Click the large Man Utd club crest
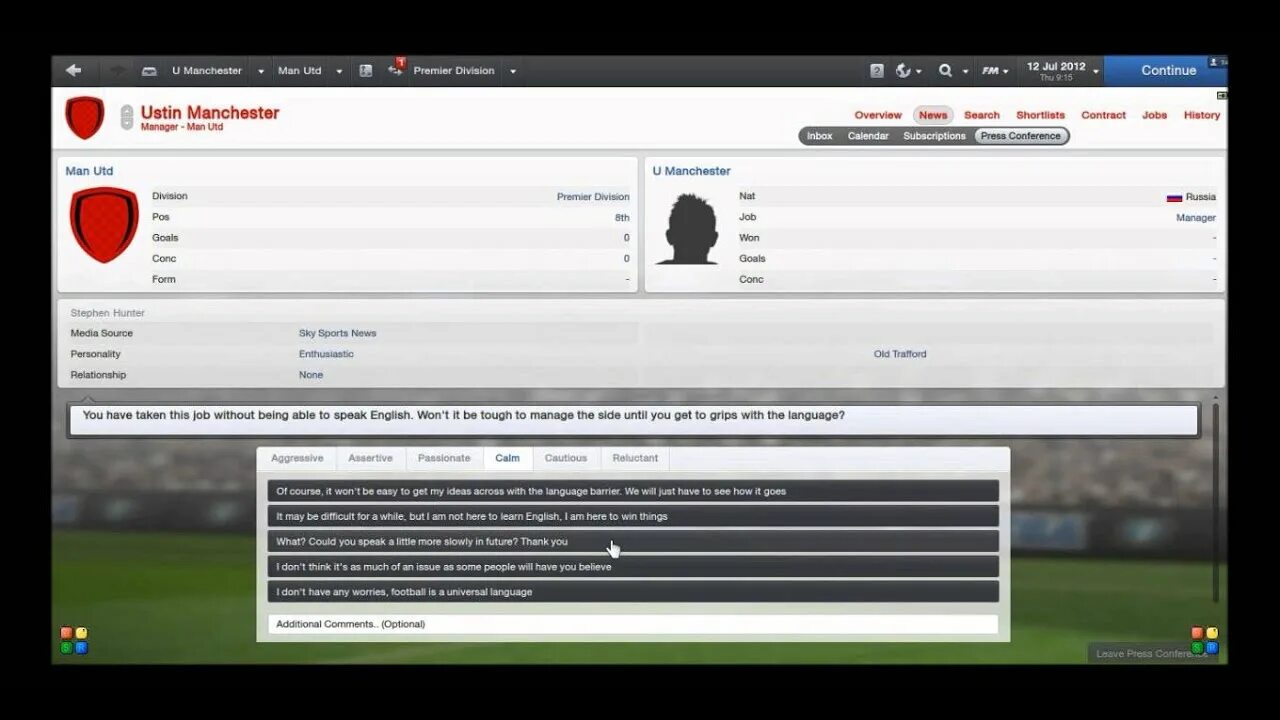This screenshot has width=1280, height=720. pyautogui.click(x=104, y=225)
